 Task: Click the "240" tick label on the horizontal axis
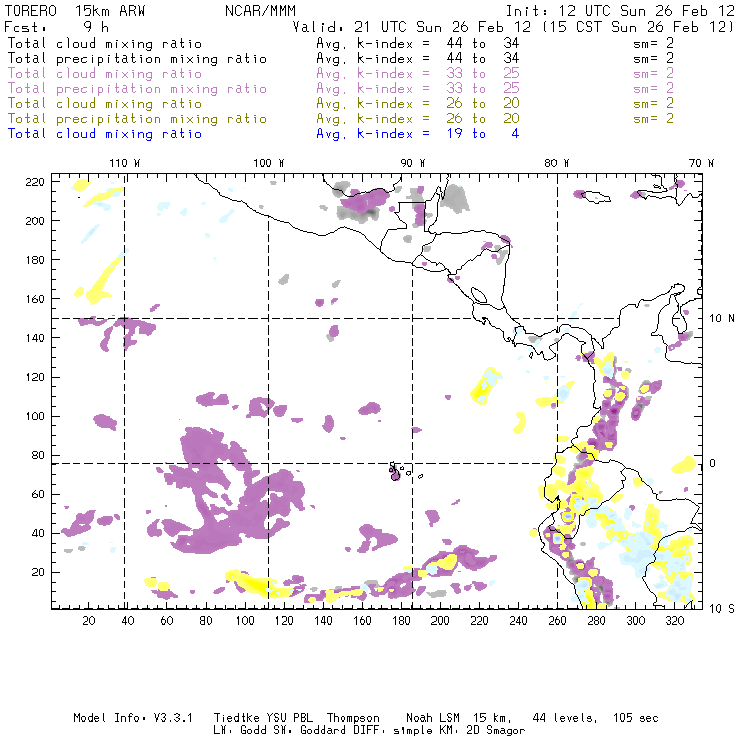click(x=518, y=620)
